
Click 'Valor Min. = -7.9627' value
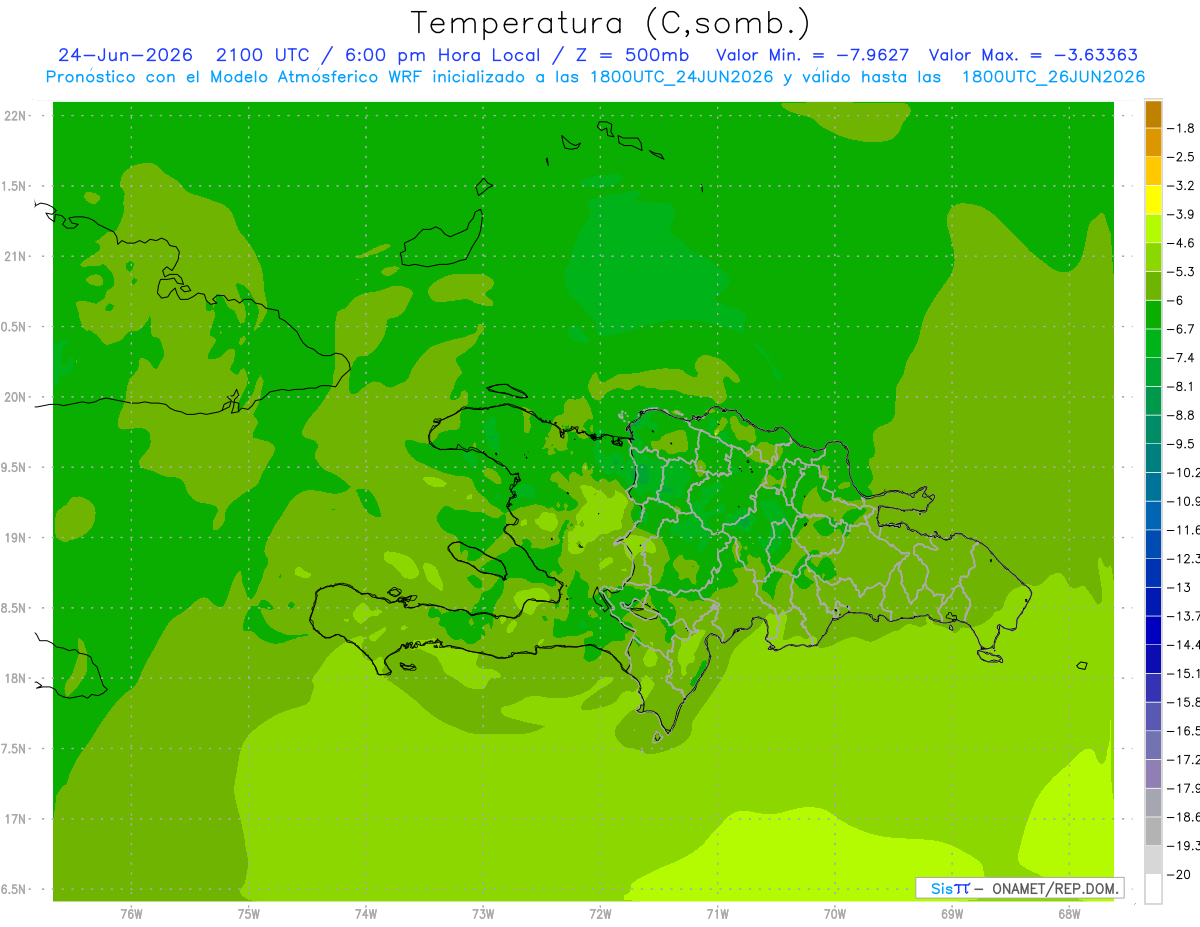click(813, 55)
